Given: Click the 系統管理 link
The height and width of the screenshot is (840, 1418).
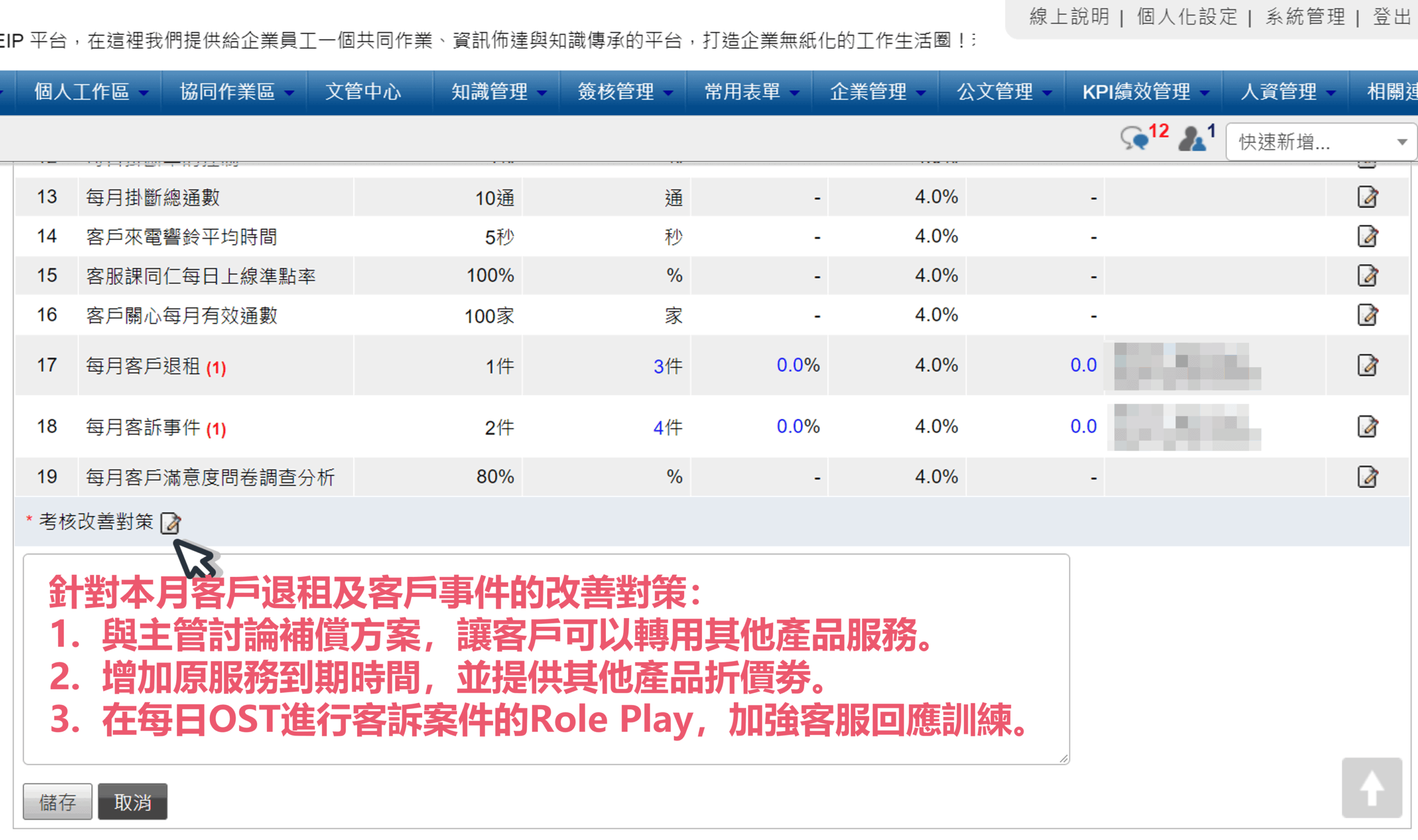Looking at the screenshot, I should click(1305, 17).
